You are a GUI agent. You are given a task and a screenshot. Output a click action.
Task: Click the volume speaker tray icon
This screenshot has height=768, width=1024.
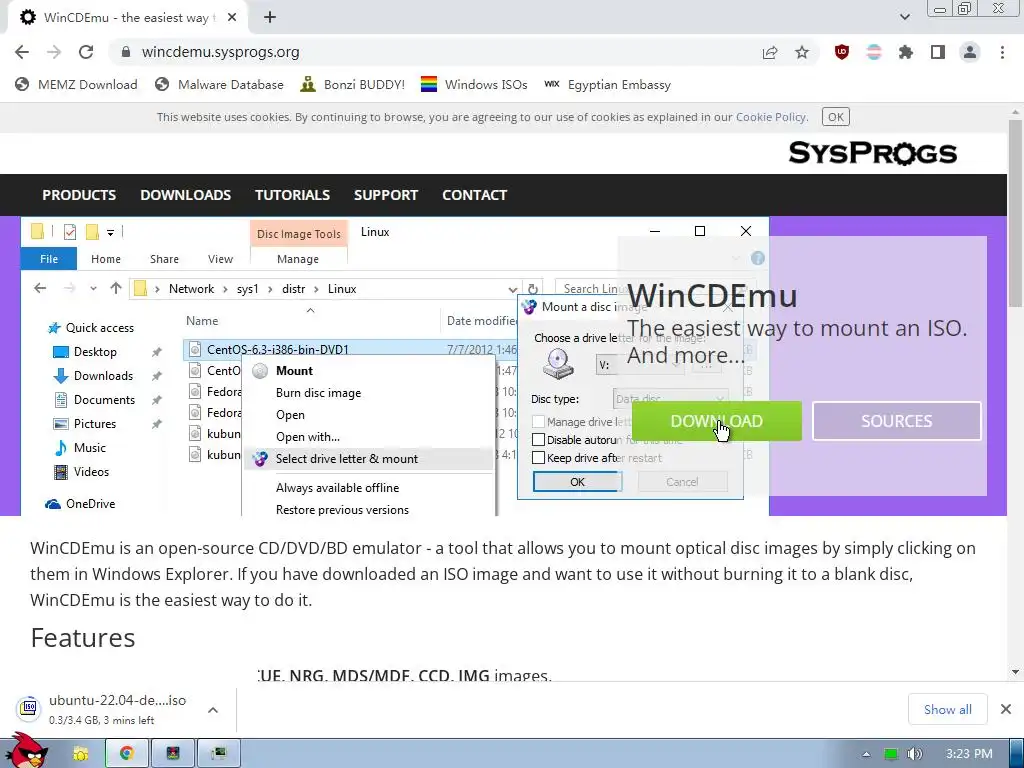914,754
